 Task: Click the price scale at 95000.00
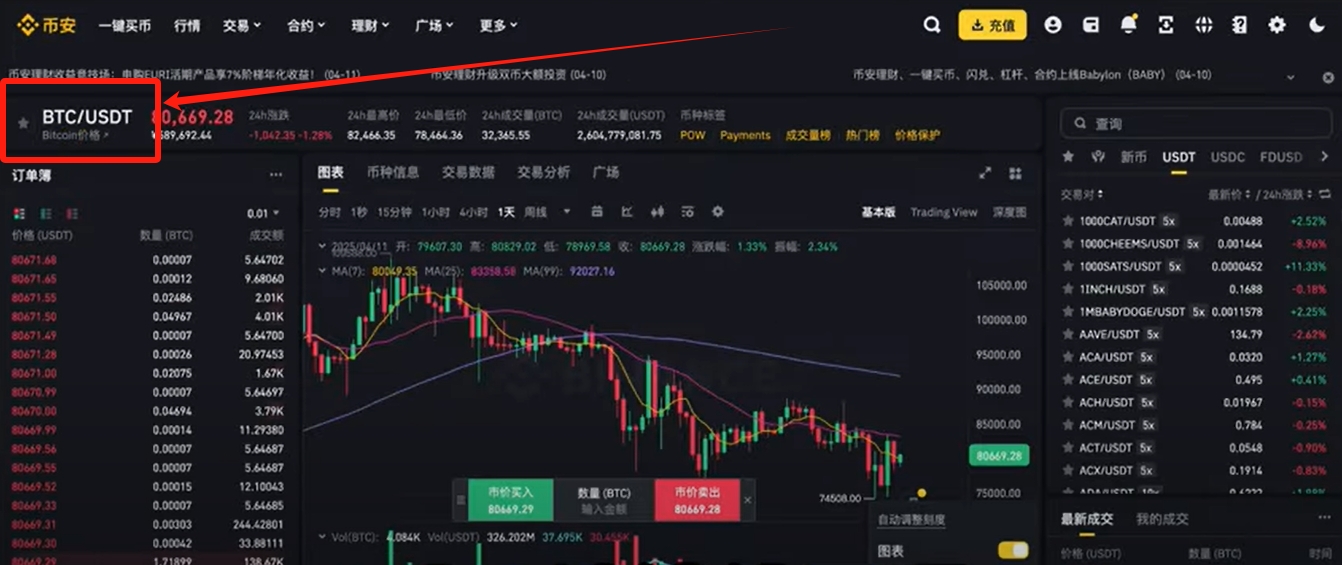tap(1000, 354)
